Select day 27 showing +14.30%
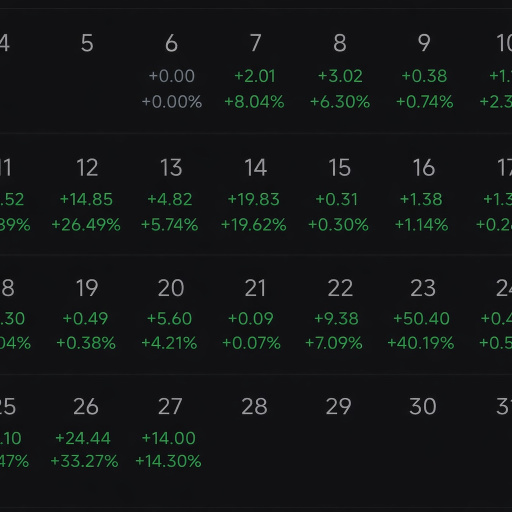Image resolution: width=512 pixels, height=512 pixels. [171, 433]
